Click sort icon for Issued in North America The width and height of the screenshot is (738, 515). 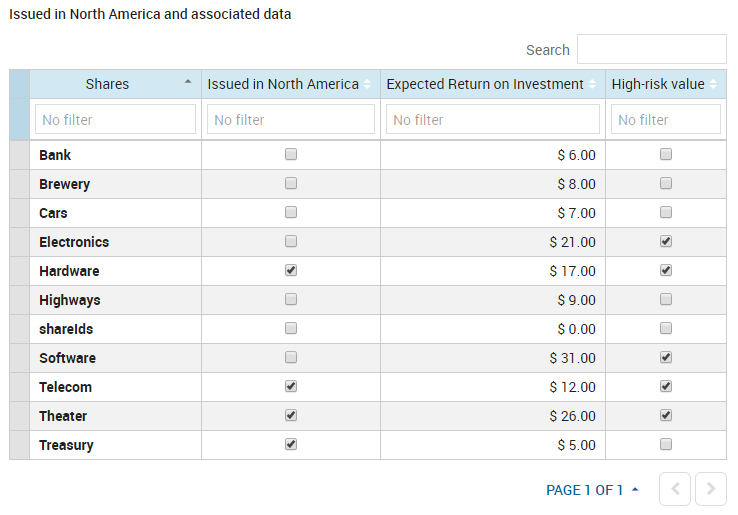click(367, 85)
